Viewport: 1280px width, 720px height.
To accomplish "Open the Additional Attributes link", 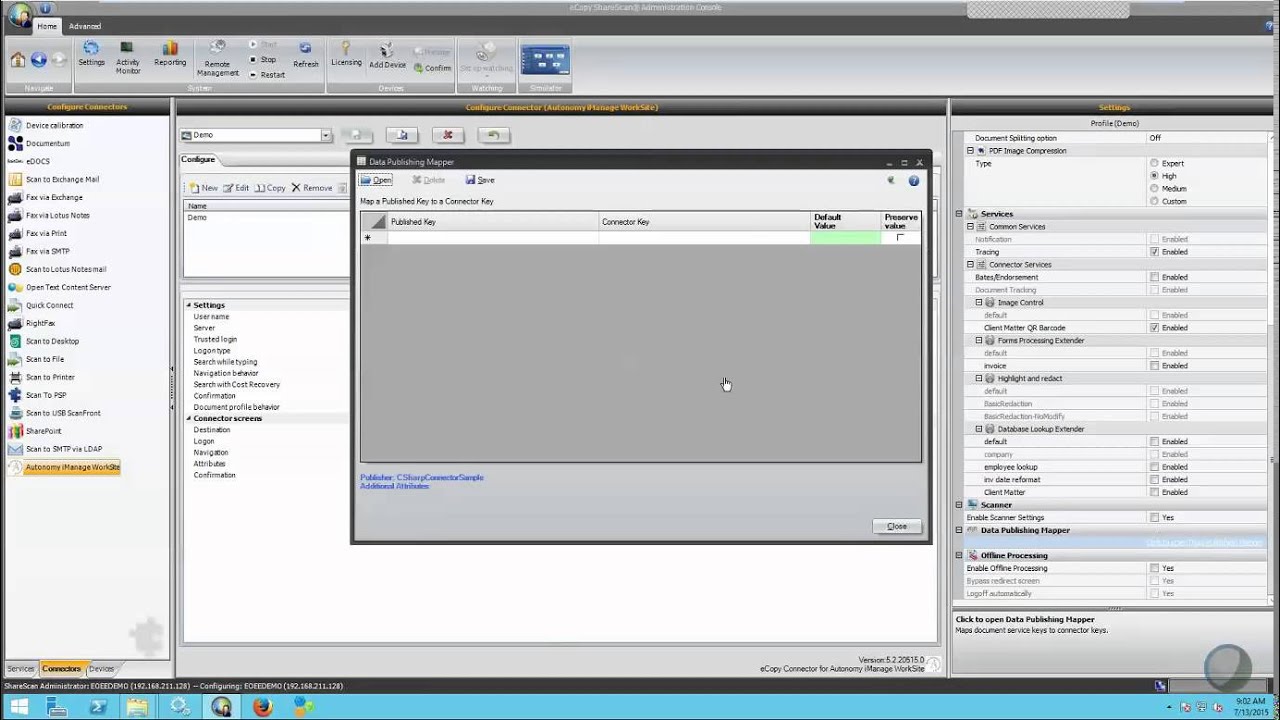I will [x=394, y=486].
